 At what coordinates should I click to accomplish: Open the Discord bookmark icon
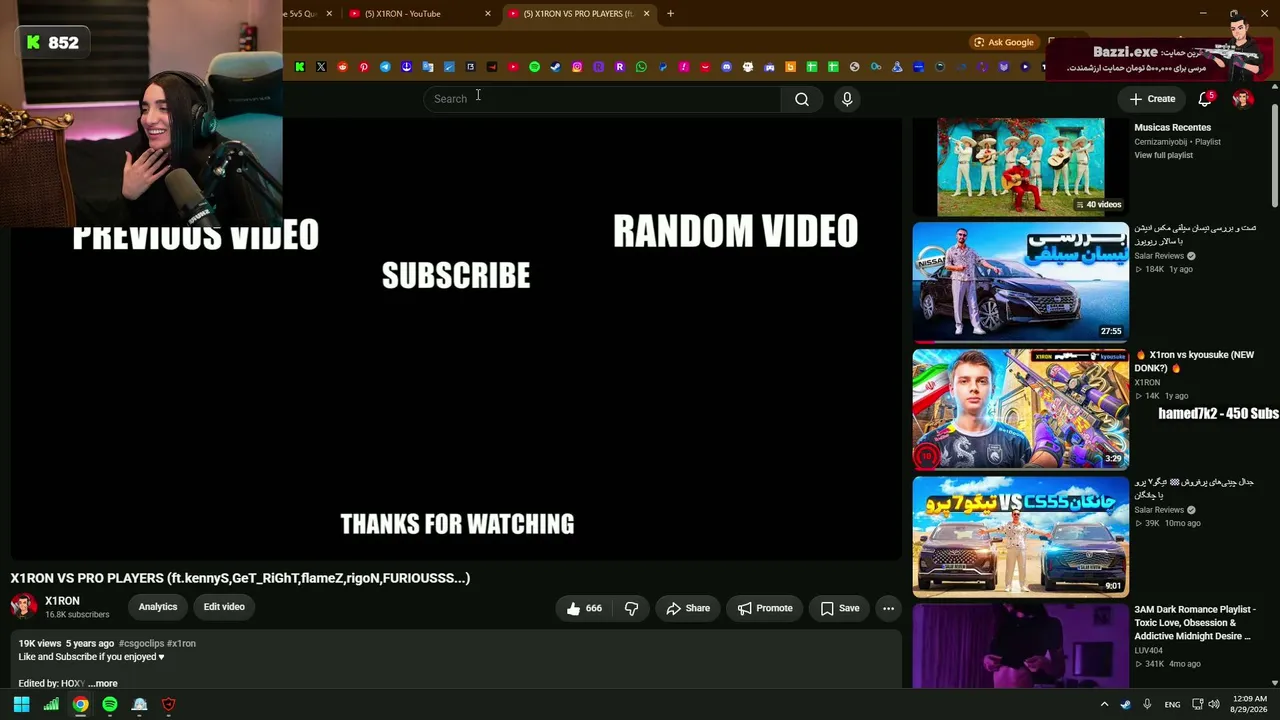pyautogui.click(x=726, y=67)
